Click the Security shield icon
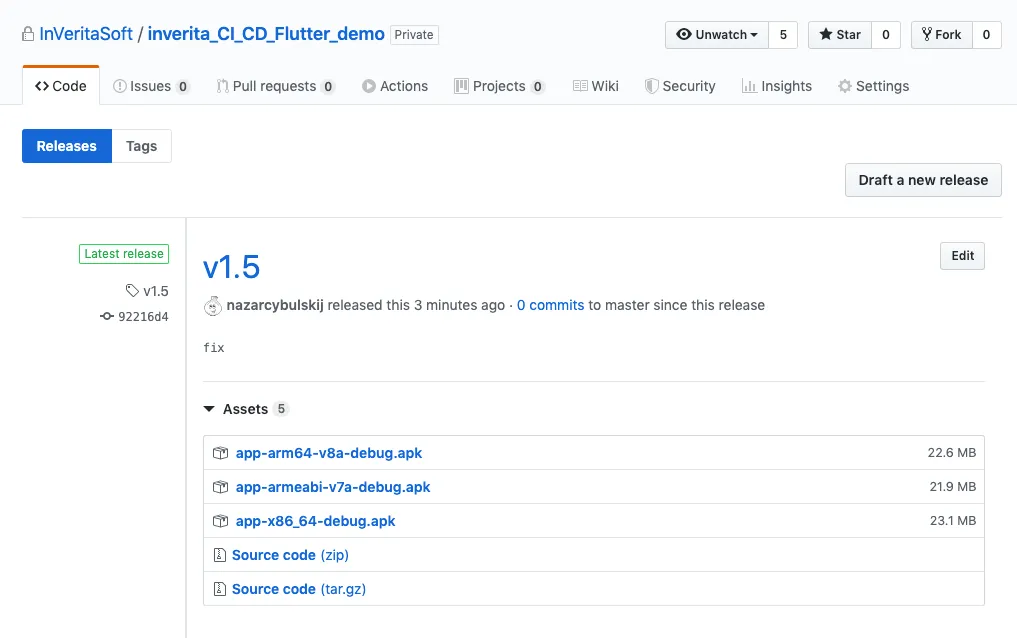 coord(651,86)
